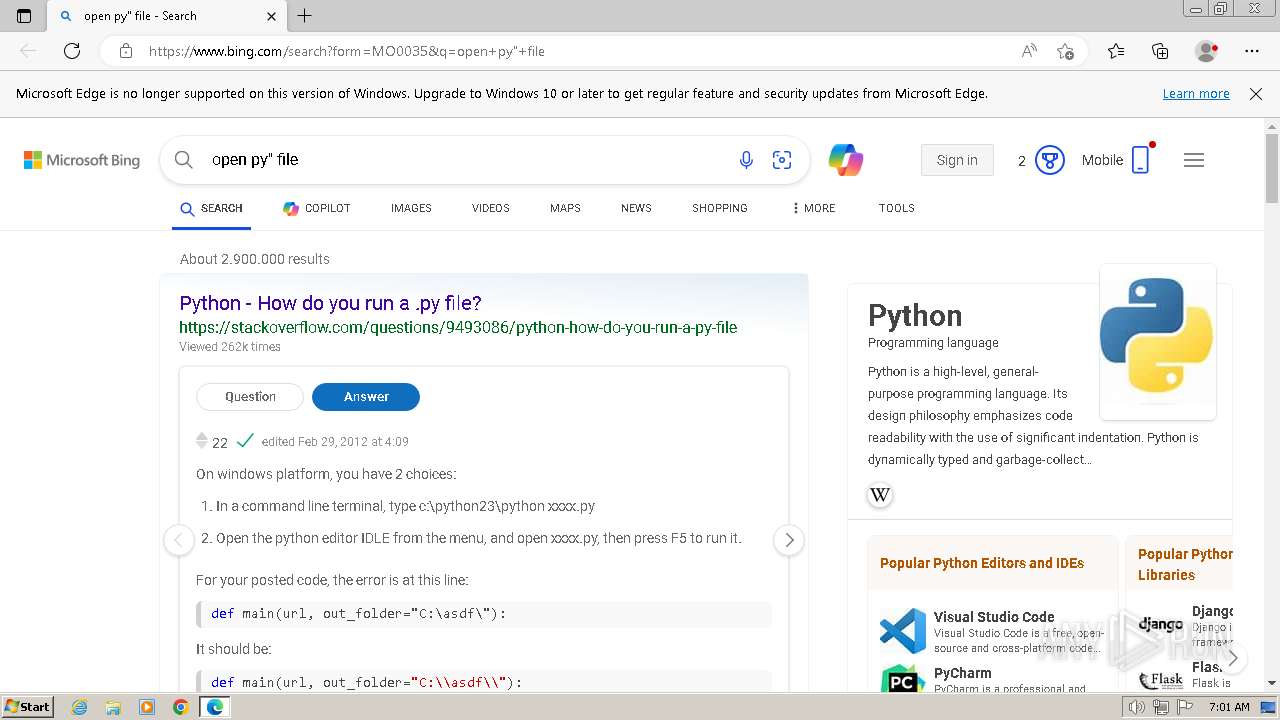Open the tab actions menu icon
The width and height of the screenshot is (1280, 720).
click(x=24, y=16)
